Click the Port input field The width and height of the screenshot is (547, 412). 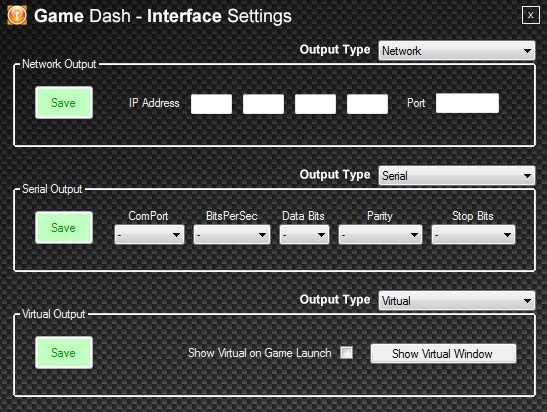click(467, 103)
